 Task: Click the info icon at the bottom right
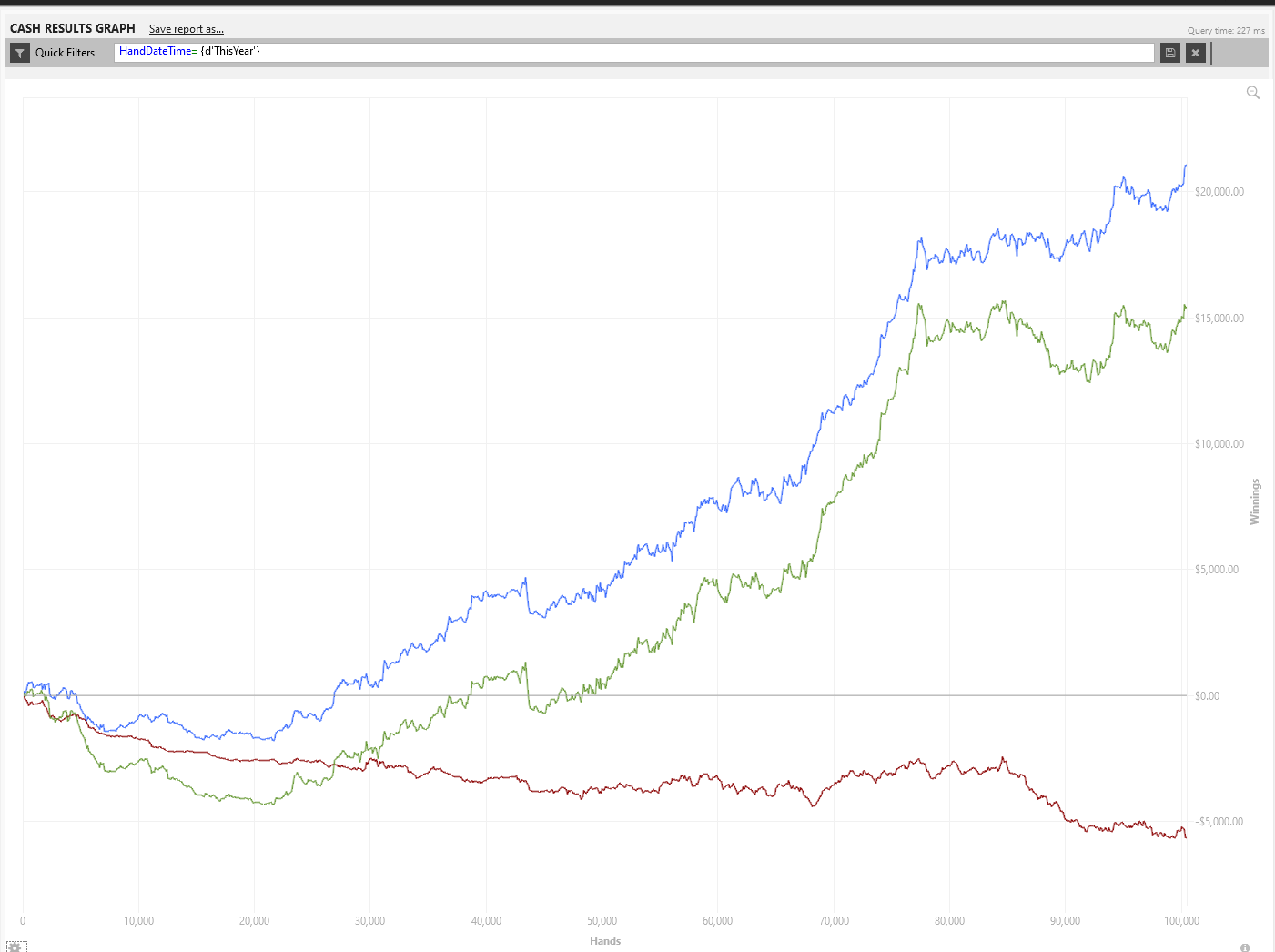pos(1245,947)
